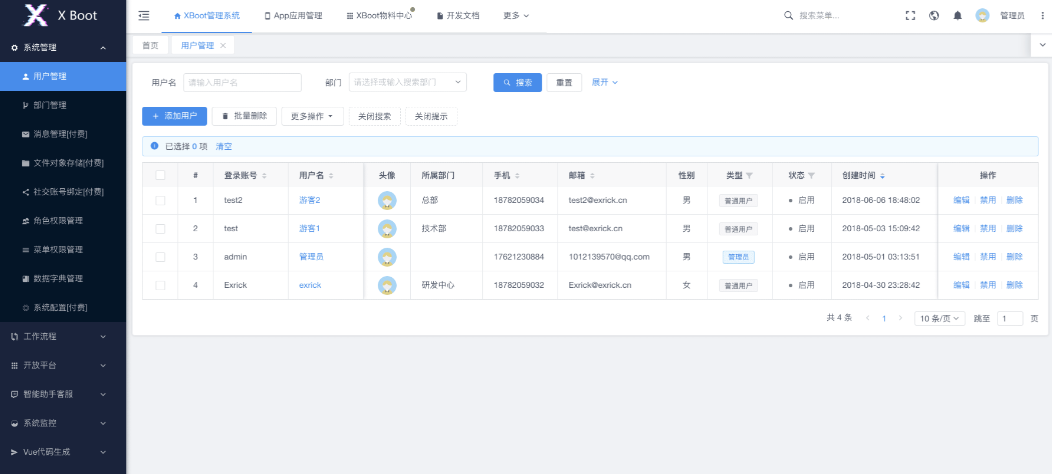Screen dimensions: 1052x474
Task: Check the test row checkbox
Action: point(160,229)
